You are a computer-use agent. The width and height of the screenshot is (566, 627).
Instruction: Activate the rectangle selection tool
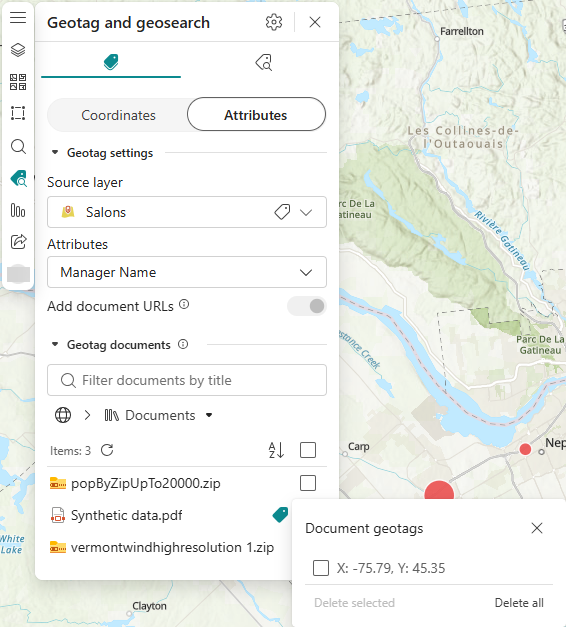18,113
